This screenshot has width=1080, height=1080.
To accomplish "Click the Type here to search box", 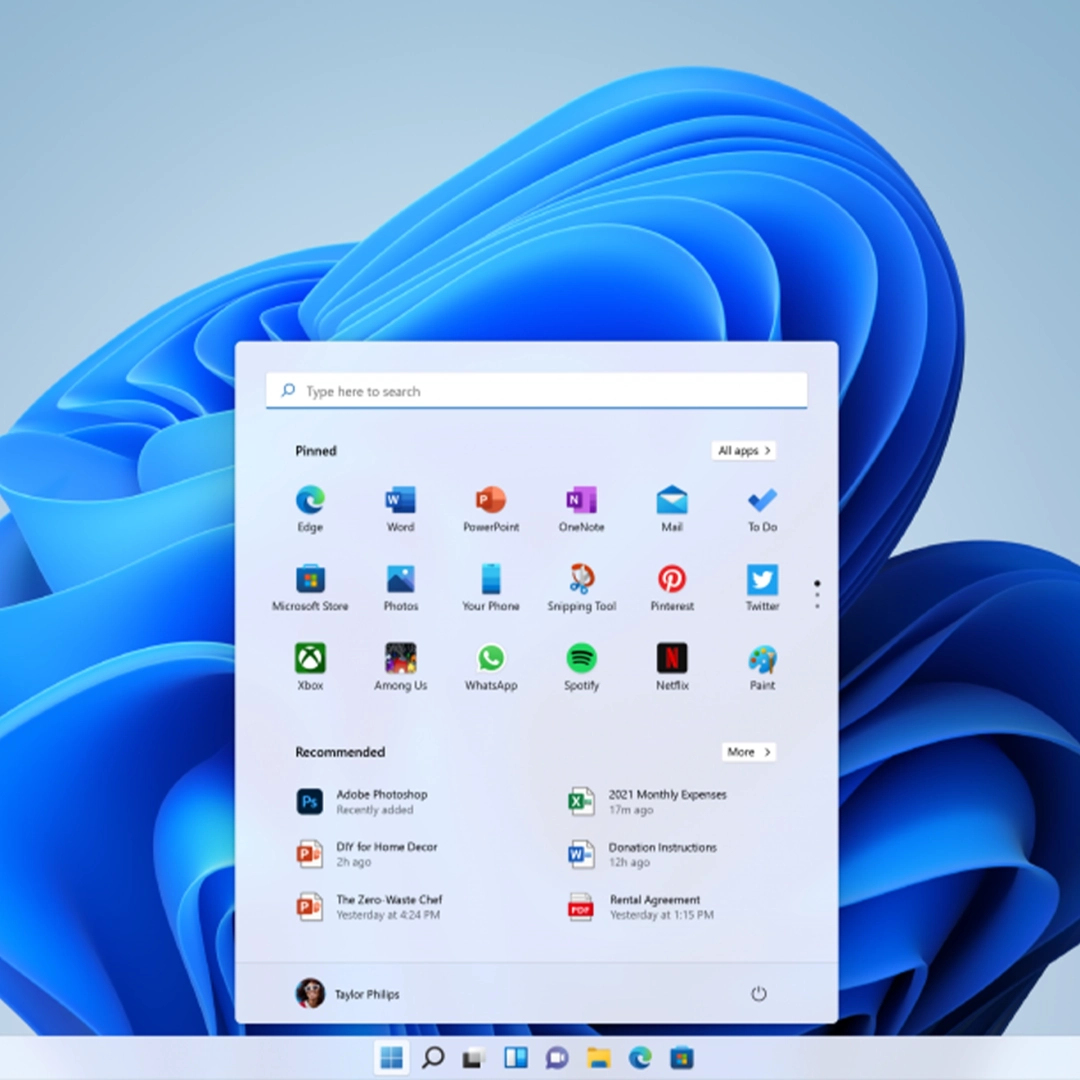I will [537, 391].
